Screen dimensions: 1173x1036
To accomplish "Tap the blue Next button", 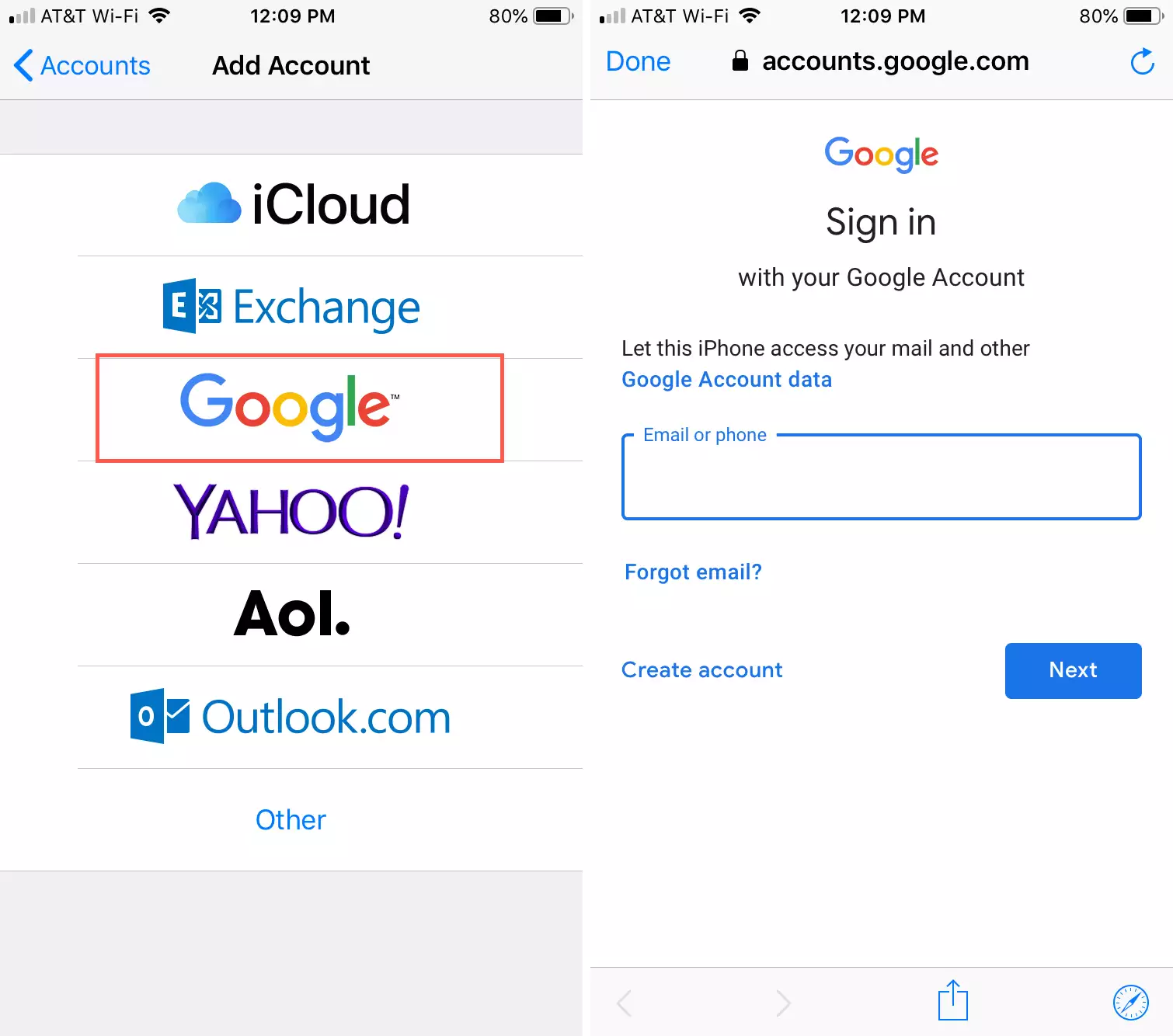I will click(1073, 671).
